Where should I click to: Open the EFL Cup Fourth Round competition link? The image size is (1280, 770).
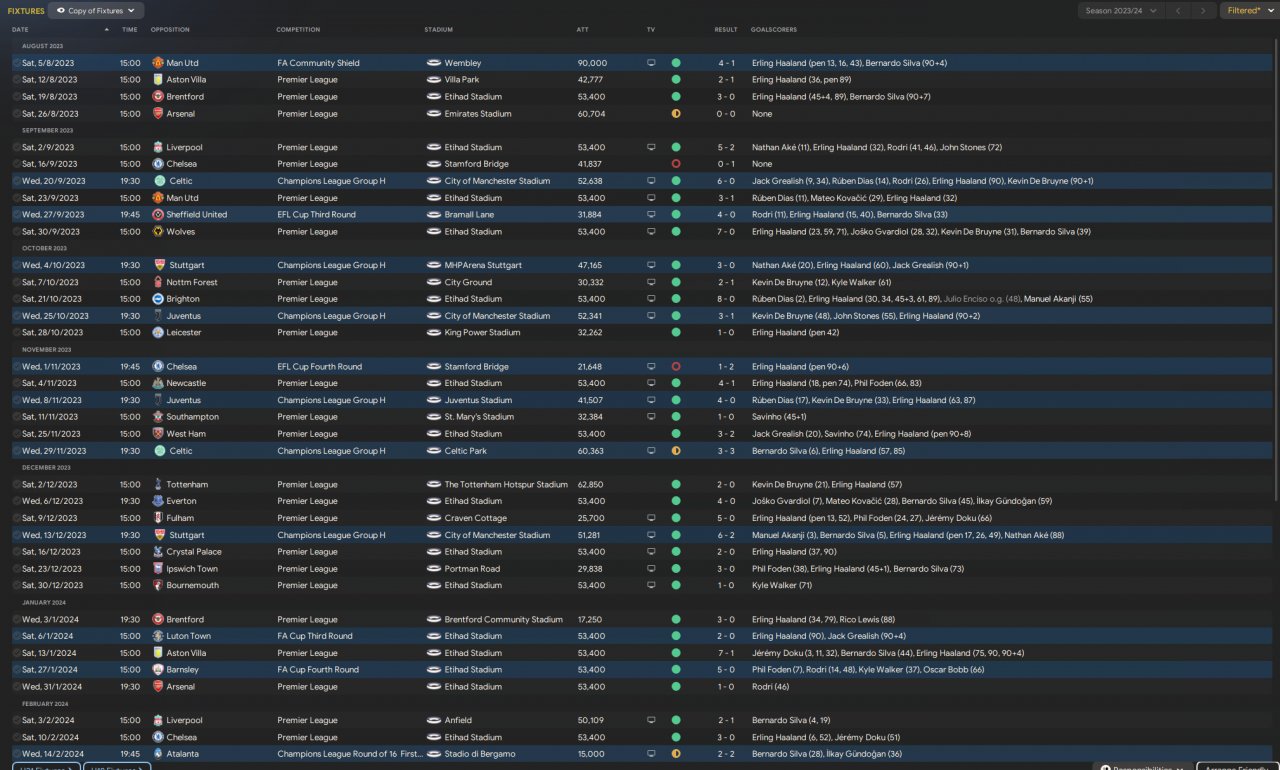pos(320,367)
